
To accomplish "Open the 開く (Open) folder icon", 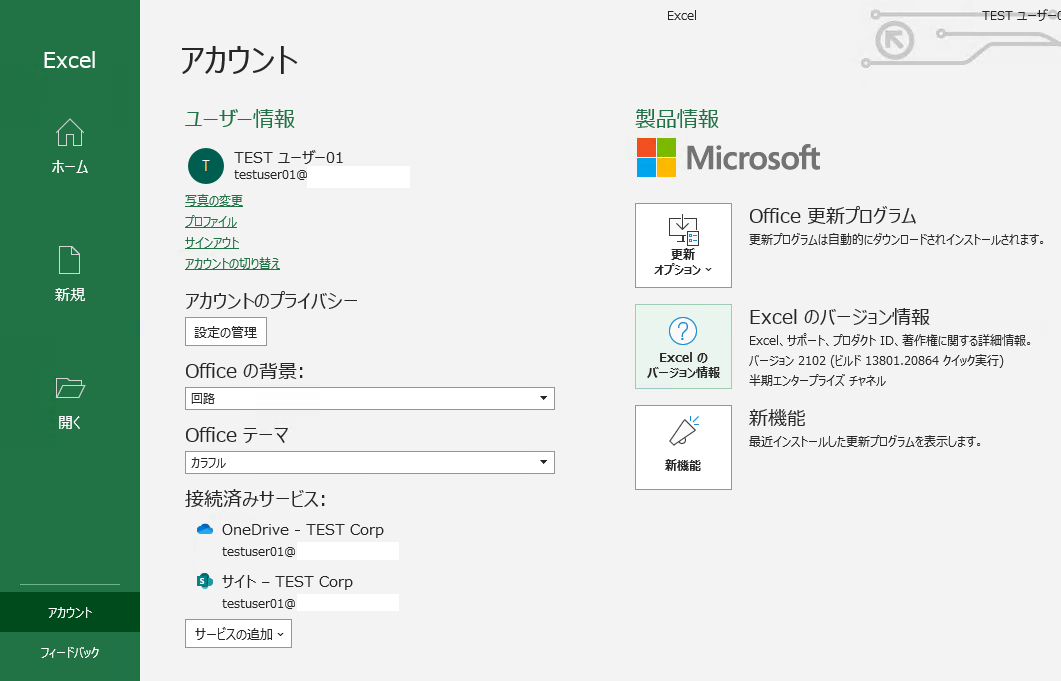I will pyautogui.click(x=70, y=388).
